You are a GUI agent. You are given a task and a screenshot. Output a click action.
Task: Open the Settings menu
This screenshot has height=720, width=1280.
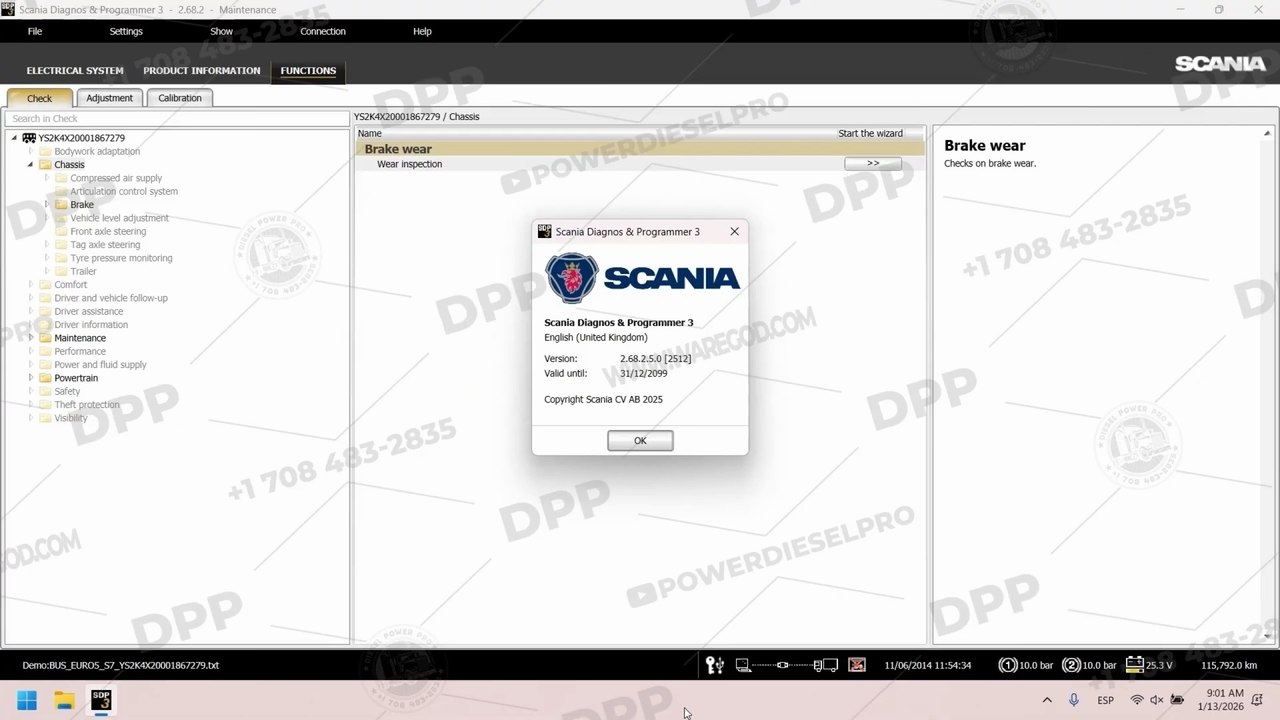126,31
